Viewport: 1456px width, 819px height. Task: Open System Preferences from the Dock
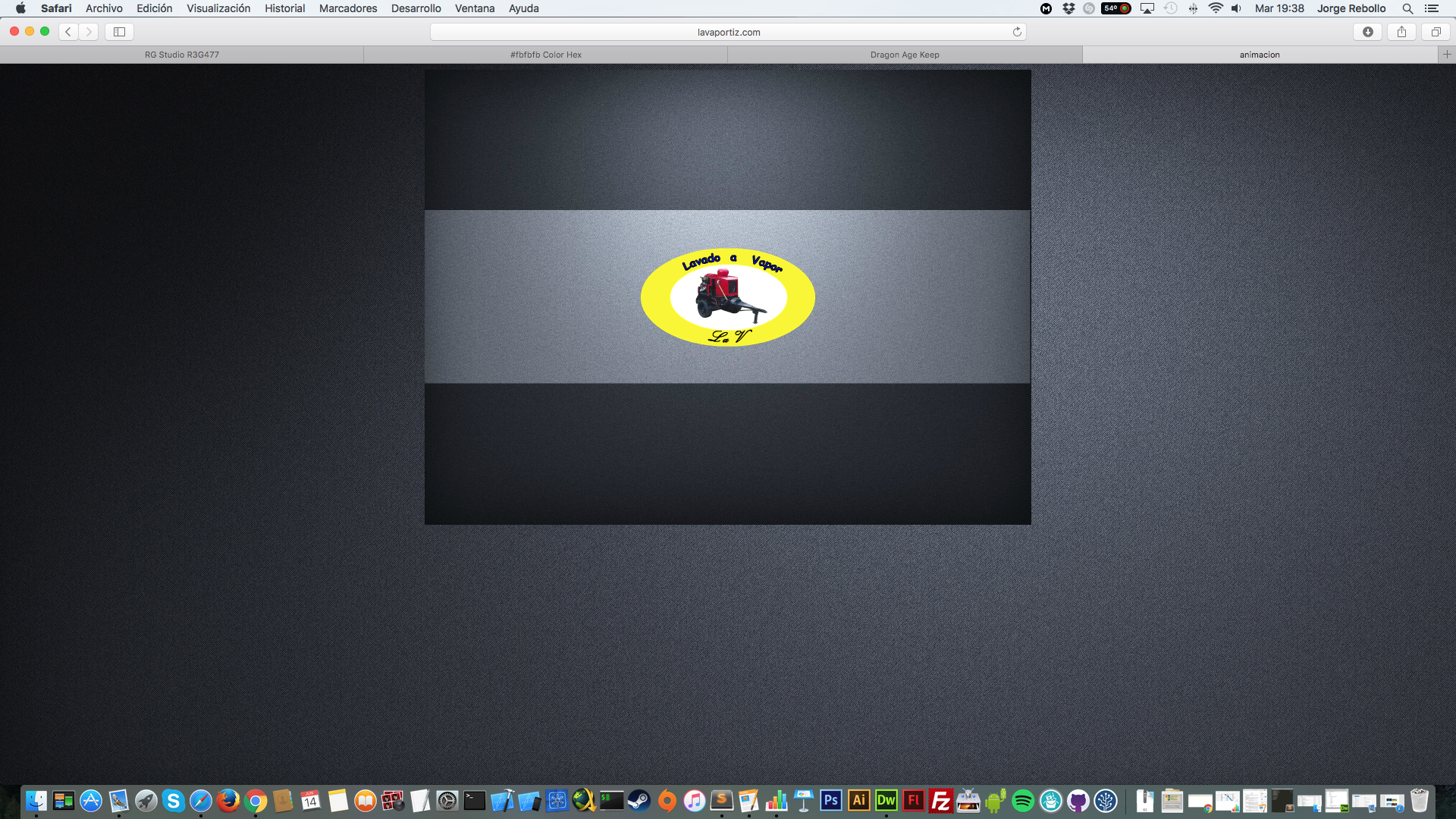tap(447, 800)
